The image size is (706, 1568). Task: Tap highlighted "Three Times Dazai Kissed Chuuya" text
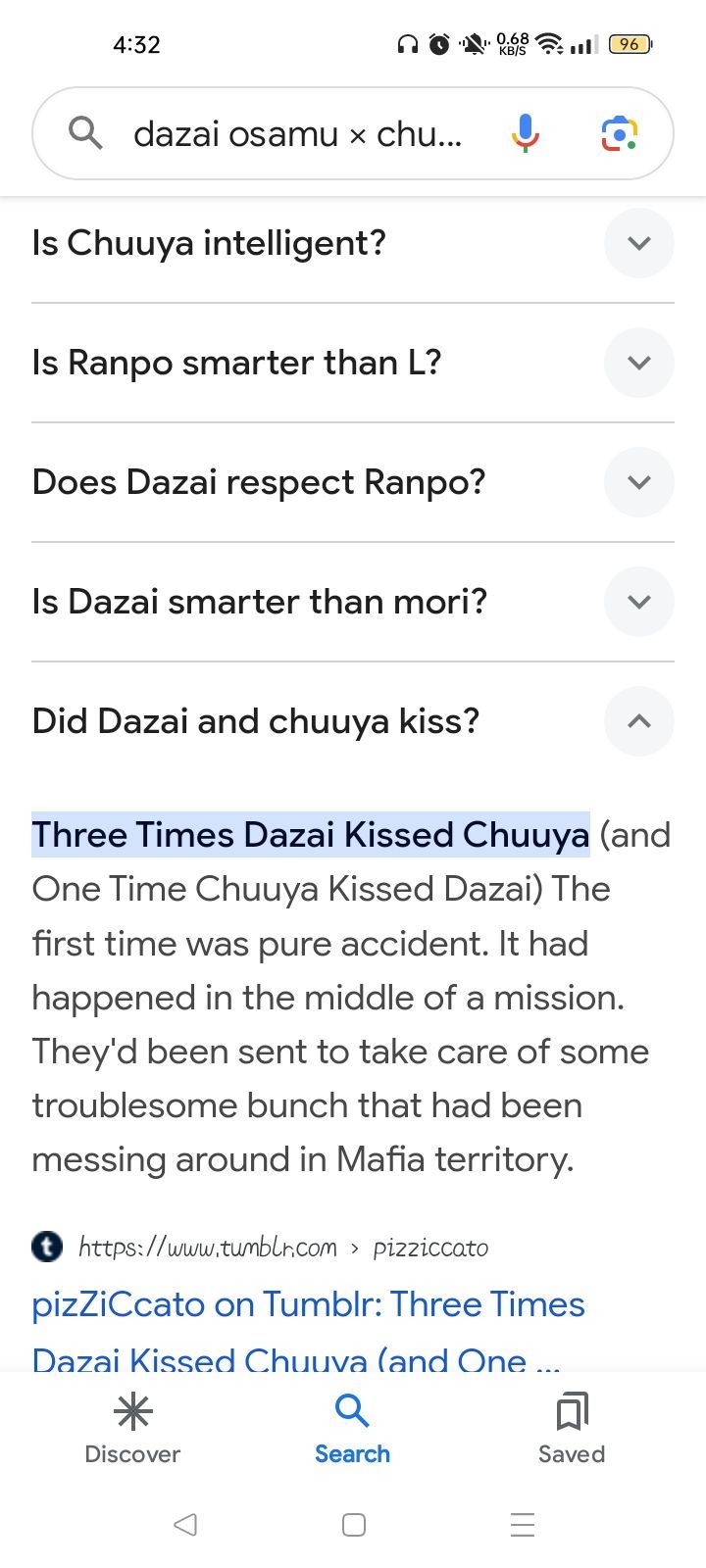310,835
